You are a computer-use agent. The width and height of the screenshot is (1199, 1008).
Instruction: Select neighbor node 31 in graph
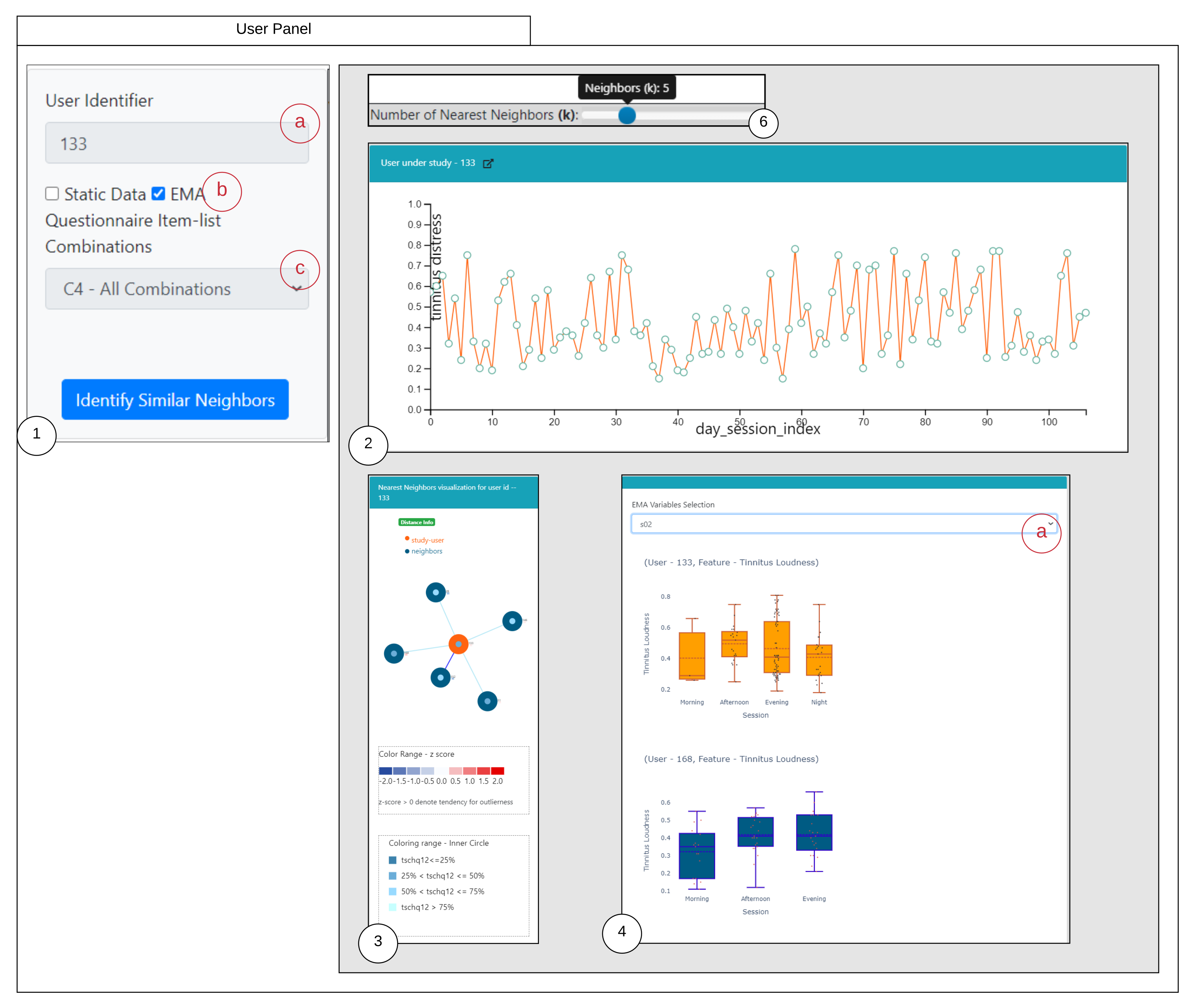(487, 701)
